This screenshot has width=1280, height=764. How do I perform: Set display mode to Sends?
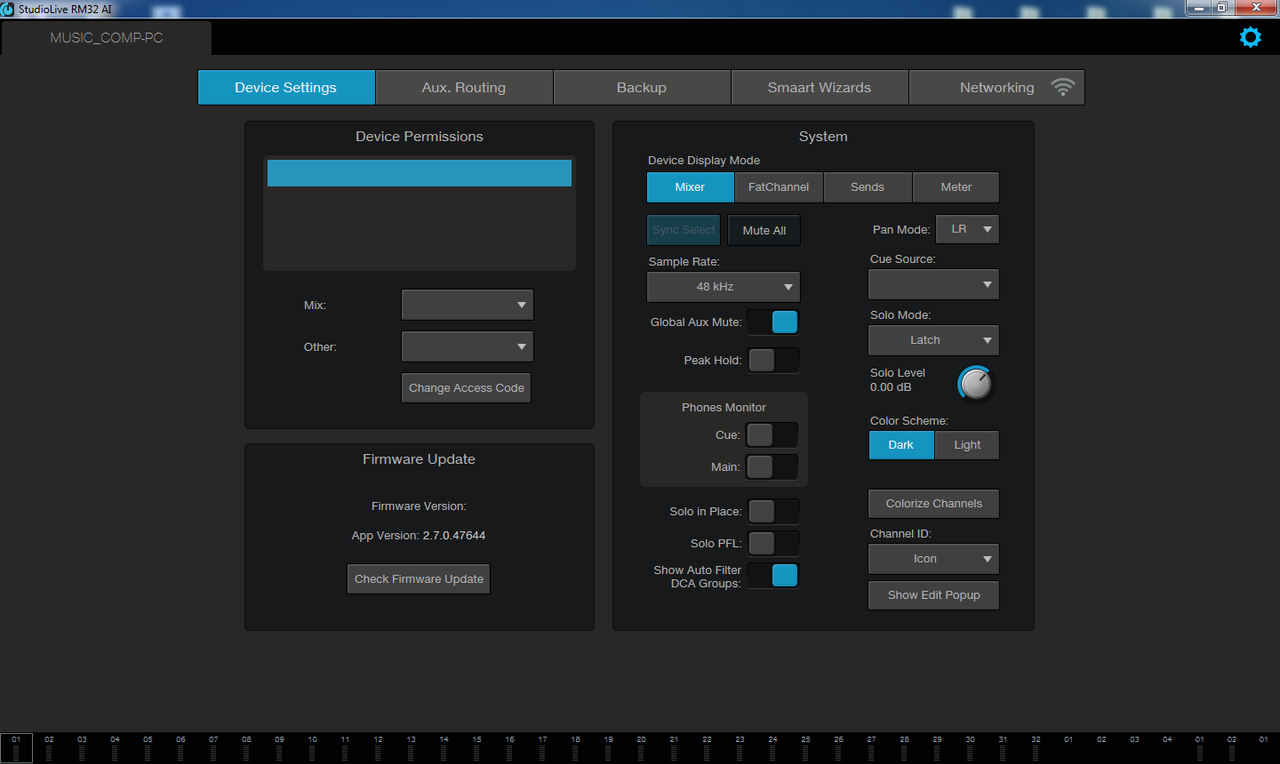click(868, 187)
